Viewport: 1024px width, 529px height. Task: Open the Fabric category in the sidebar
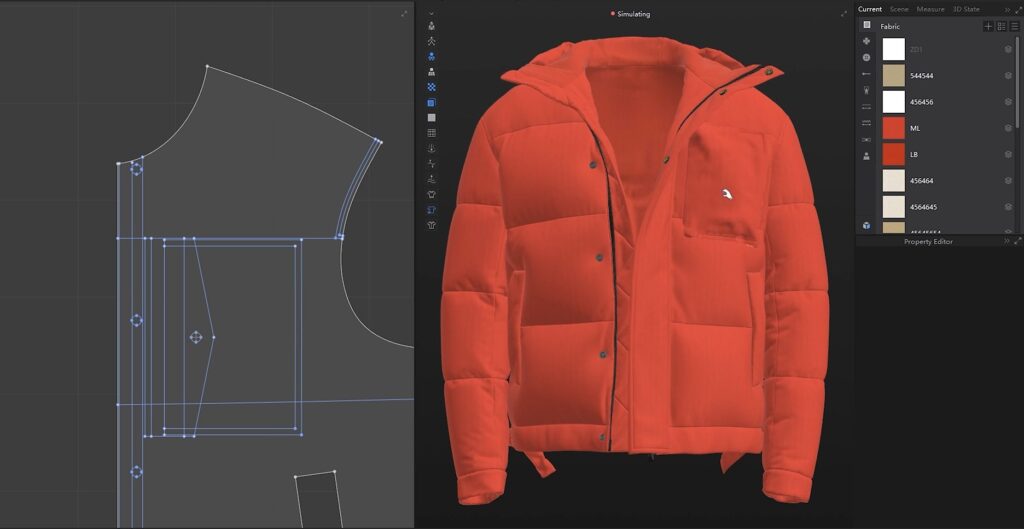click(866, 25)
